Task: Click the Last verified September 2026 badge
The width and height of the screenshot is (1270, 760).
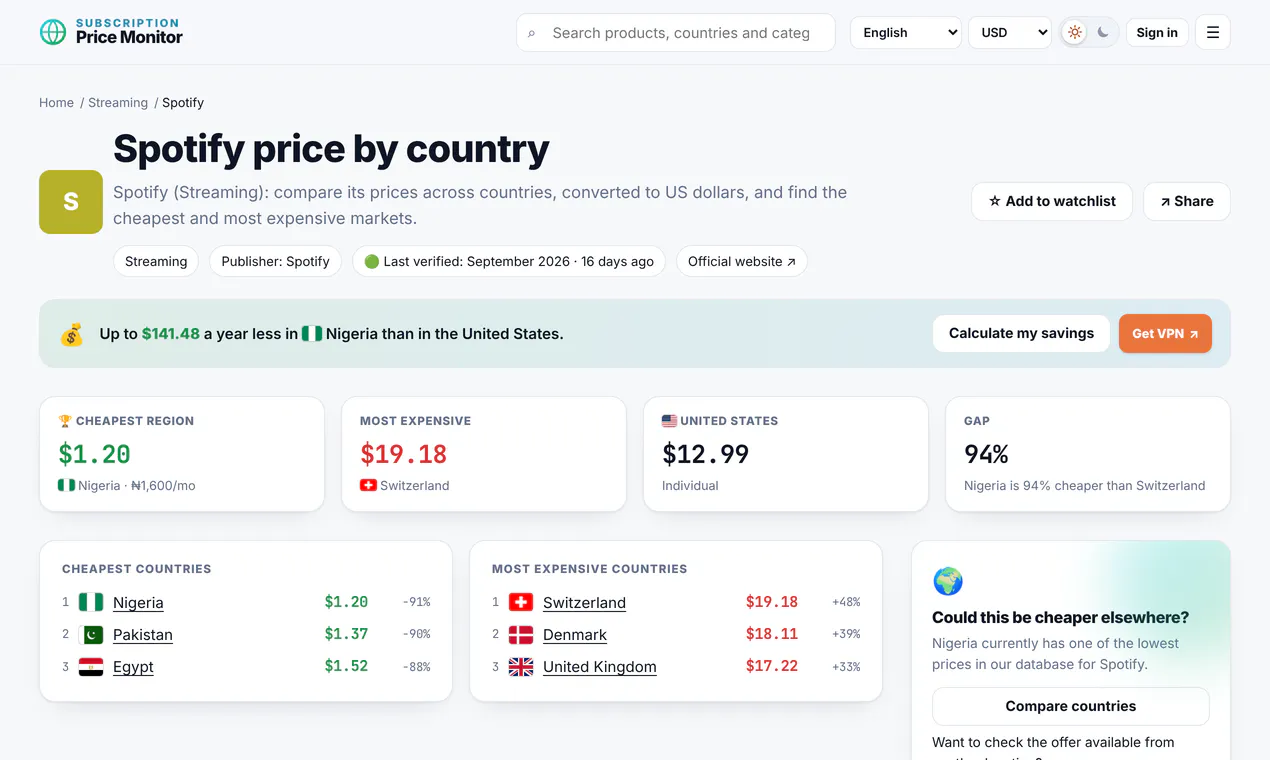Action: (x=509, y=261)
